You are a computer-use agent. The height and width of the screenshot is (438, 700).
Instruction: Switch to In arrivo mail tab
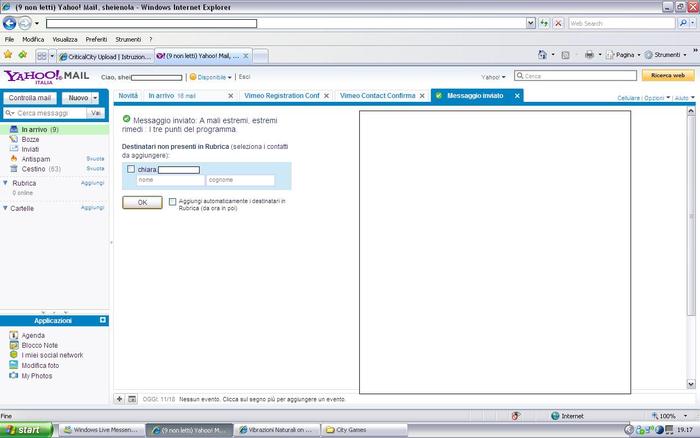tap(172, 96)
